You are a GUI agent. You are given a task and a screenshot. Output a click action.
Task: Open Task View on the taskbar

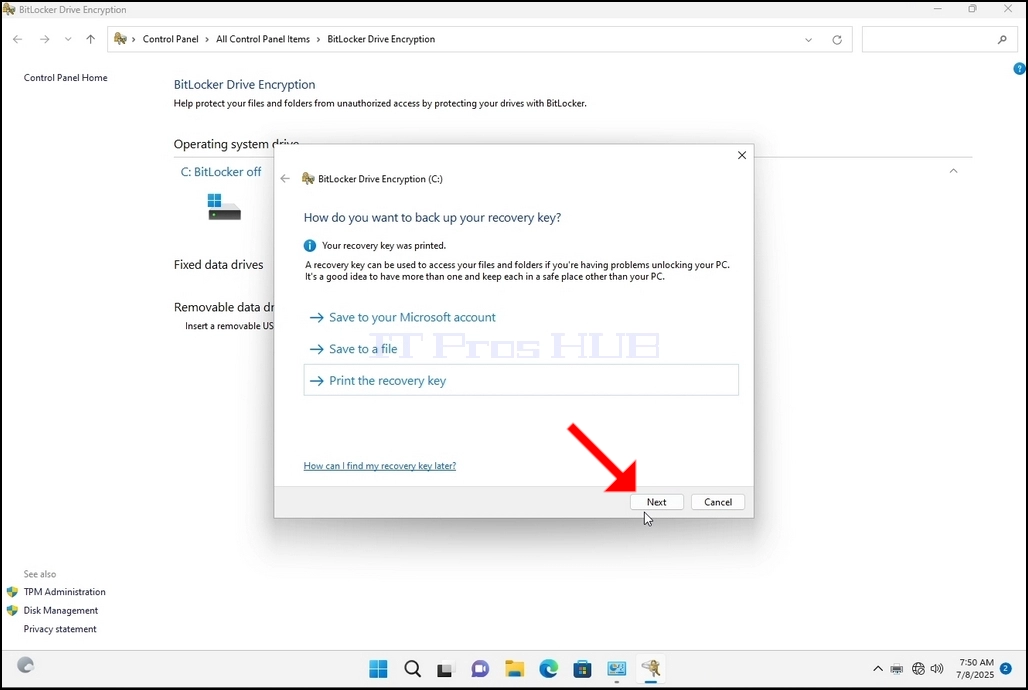point(446,669)
